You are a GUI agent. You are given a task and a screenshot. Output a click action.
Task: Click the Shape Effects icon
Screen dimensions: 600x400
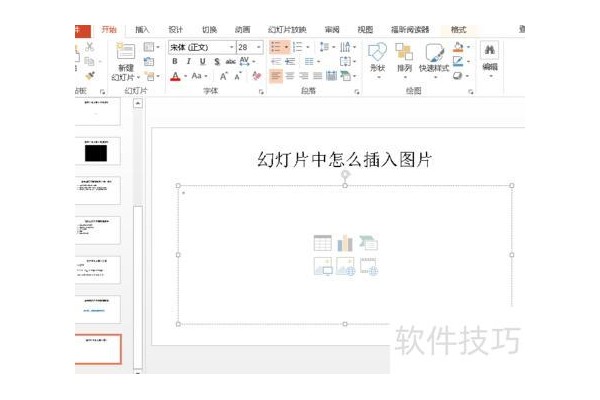tap(458, 76)
